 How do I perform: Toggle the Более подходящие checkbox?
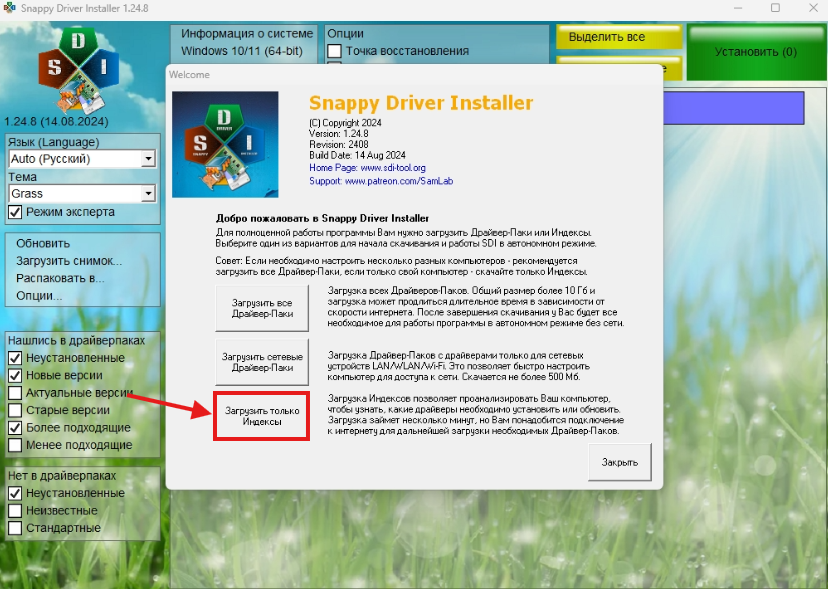(x=15, y=428)
